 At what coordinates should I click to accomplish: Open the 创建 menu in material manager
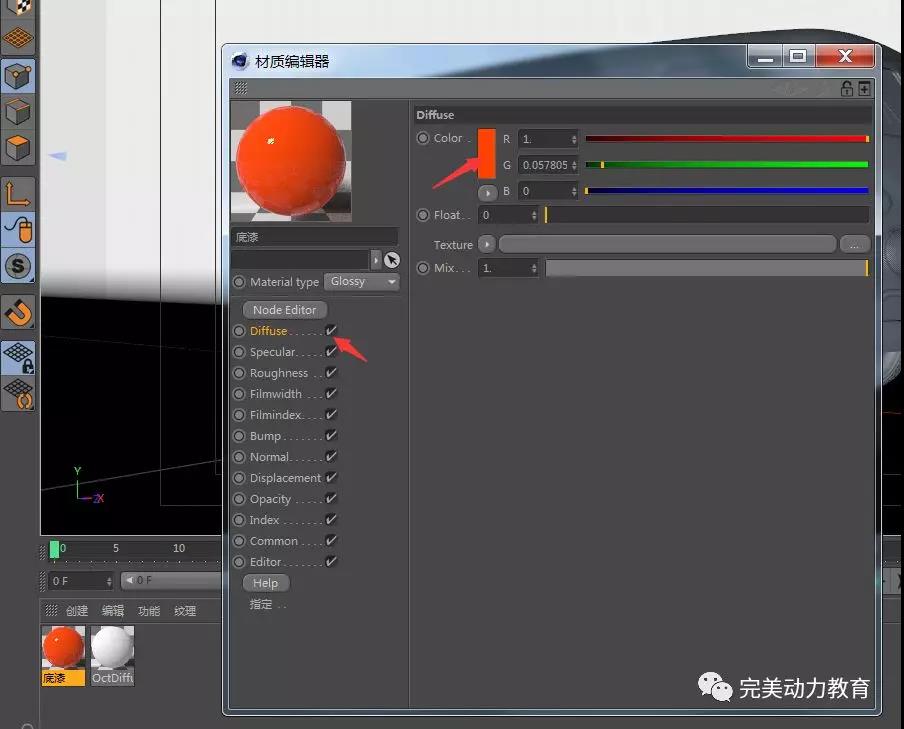[x=77, y=611]
